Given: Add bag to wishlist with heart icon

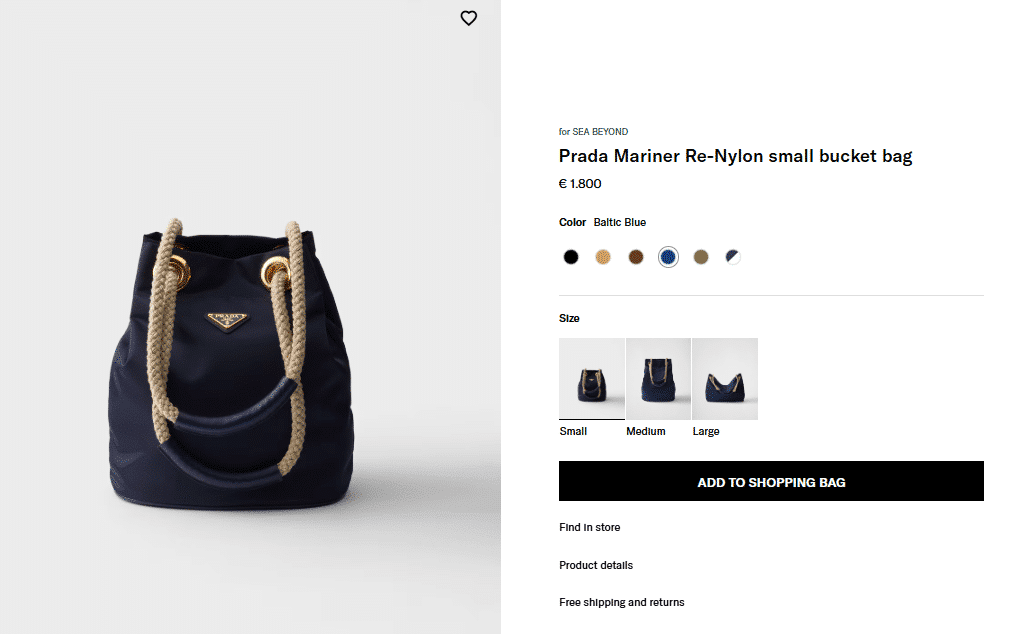Looking at the screenshot, I should 468,18.
